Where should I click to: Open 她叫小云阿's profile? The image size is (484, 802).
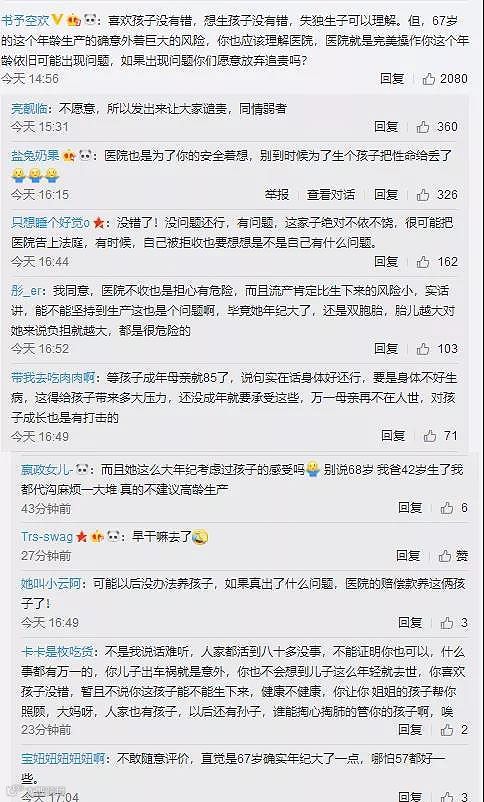[x=51, y=584]
